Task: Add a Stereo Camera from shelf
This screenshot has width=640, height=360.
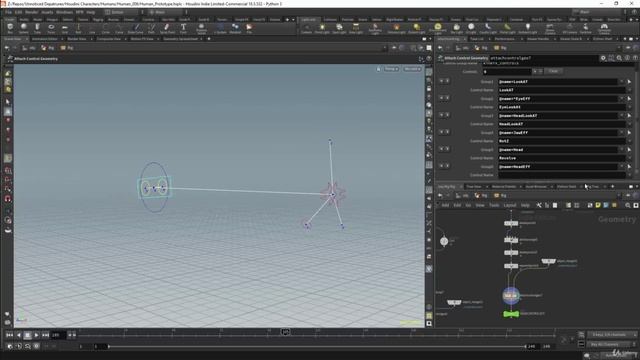Action: [x=550, y=28]
